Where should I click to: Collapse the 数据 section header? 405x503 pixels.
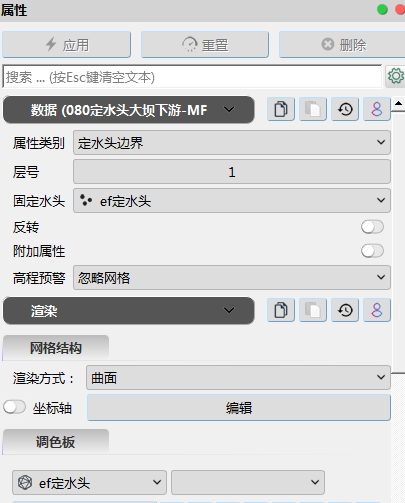point(128,110)
